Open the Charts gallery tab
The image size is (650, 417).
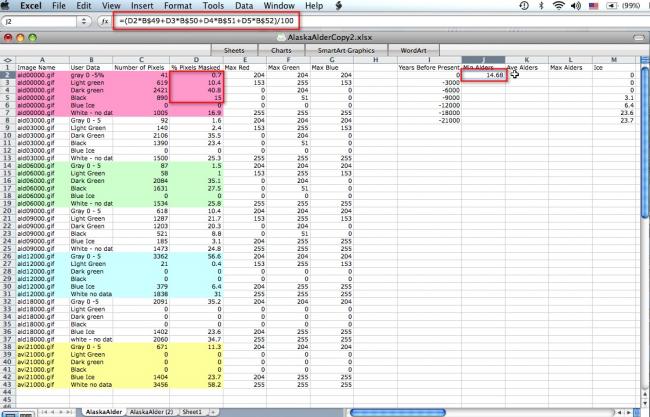[282, 48]
